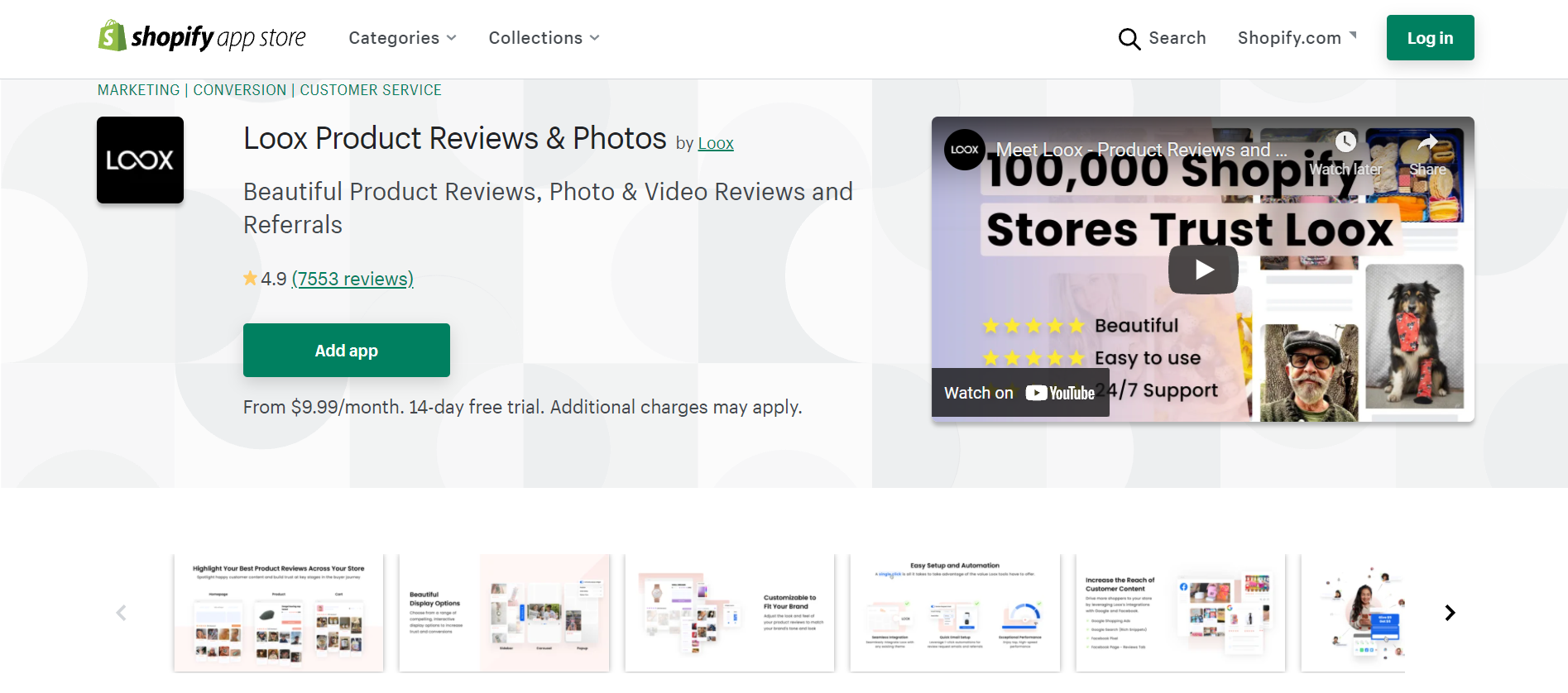Click the Search magnifier icon
1568x693 pixels.
tap(1129, 38)
